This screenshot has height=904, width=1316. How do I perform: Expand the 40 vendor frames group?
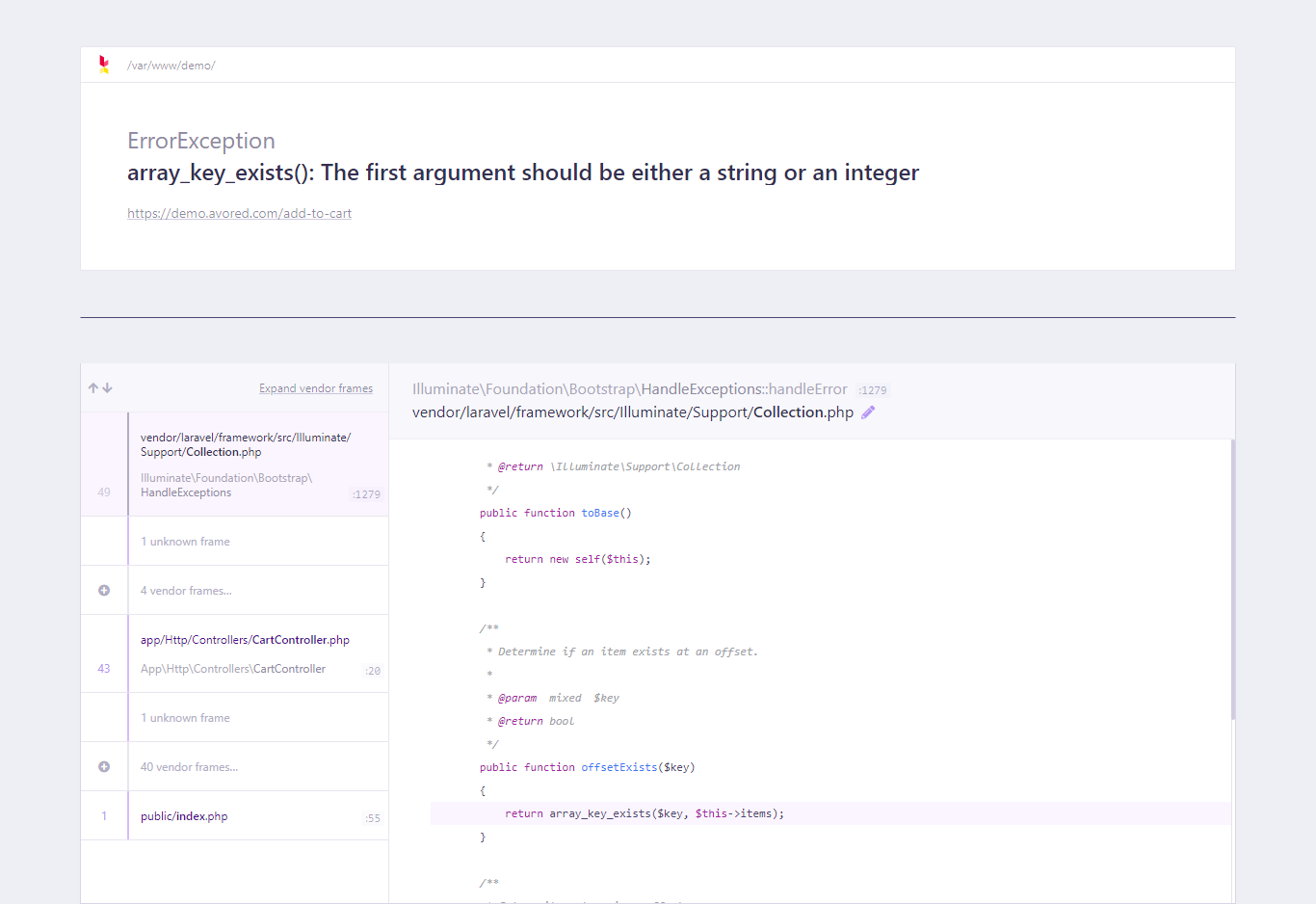click(x=189, y=766)
